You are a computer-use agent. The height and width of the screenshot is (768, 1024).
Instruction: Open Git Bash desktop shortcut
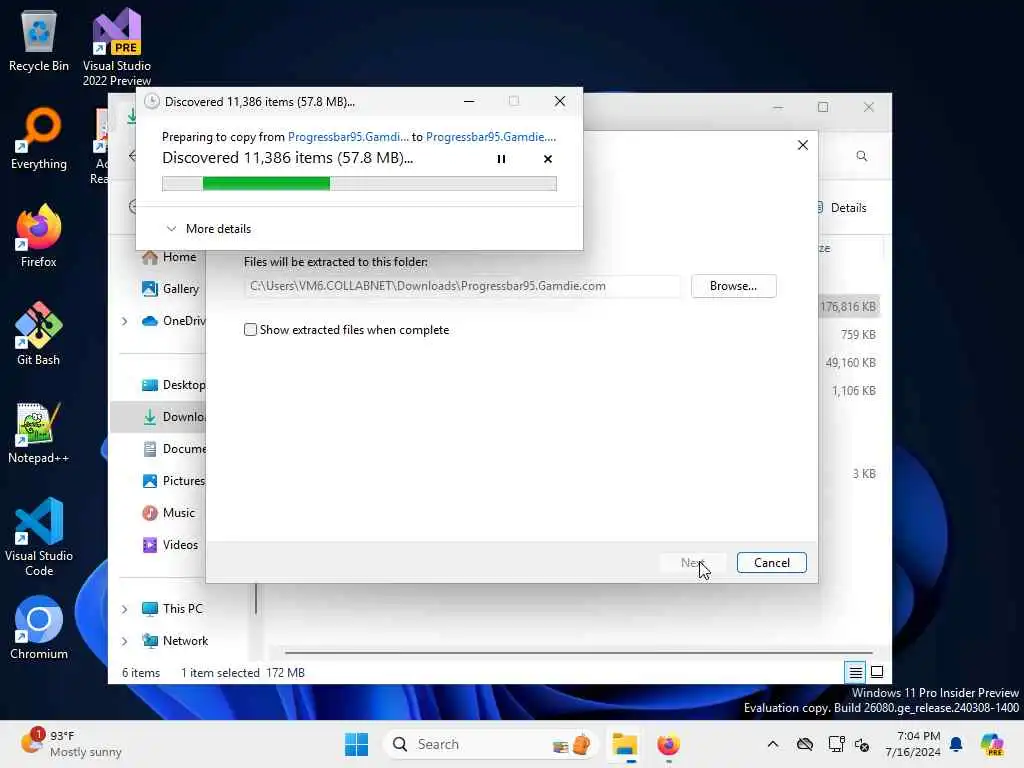39,334
